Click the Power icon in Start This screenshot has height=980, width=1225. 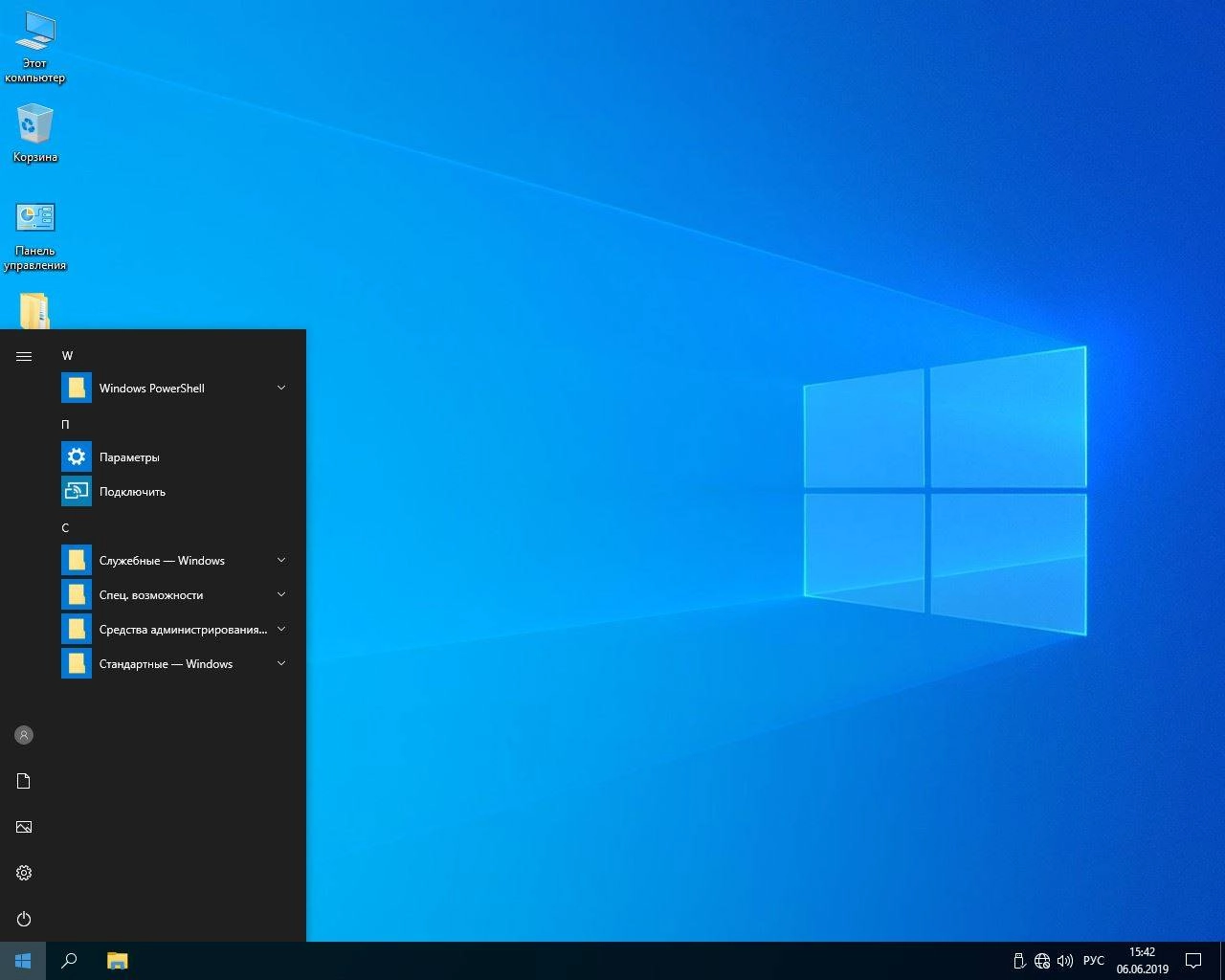click(24, 919)
